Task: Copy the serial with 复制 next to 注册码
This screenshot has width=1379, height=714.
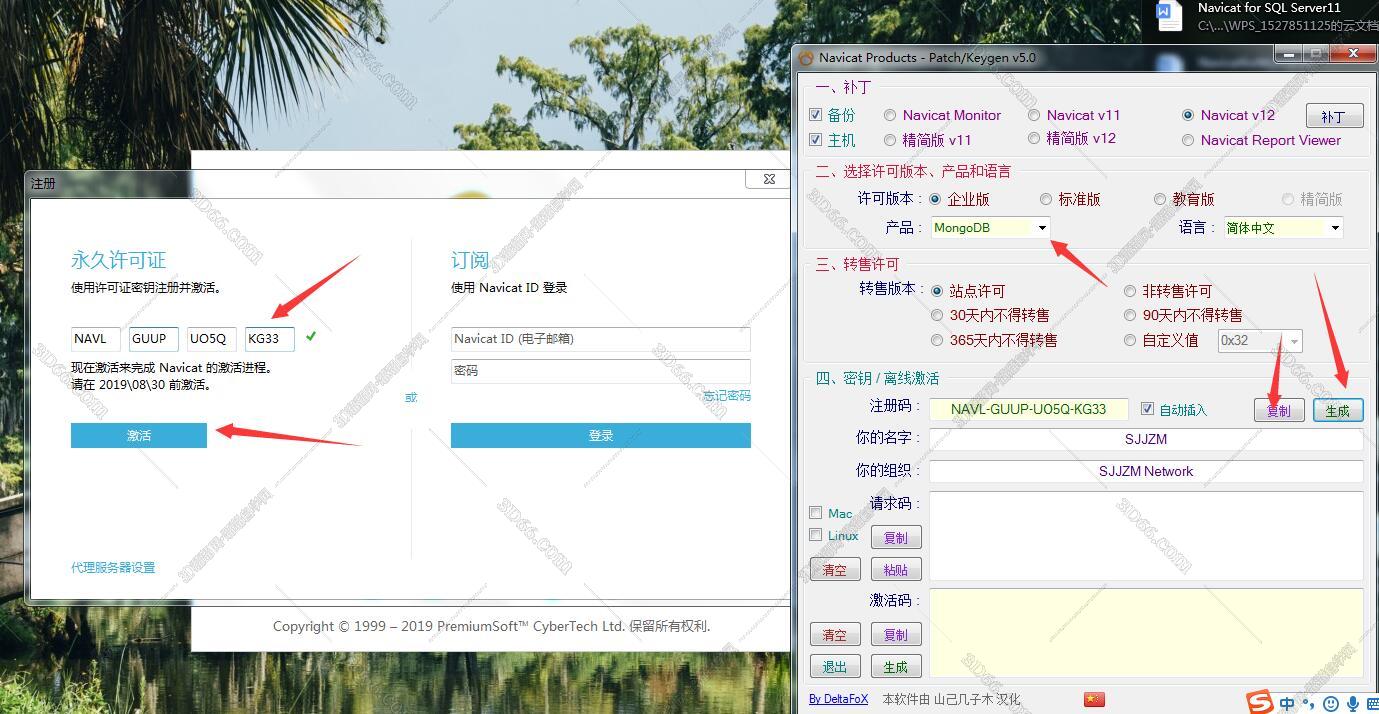Action: click(1279, 410)
